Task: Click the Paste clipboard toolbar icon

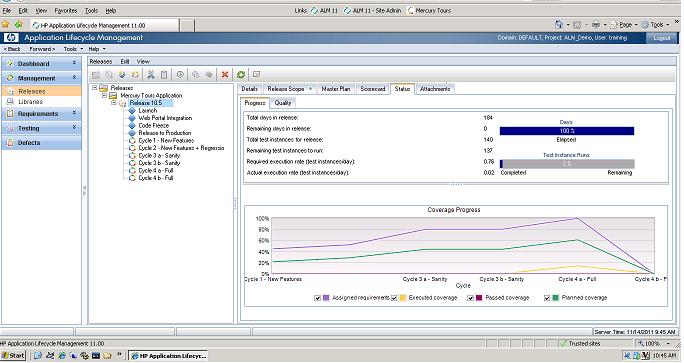Action: click(x=164, y=75)
